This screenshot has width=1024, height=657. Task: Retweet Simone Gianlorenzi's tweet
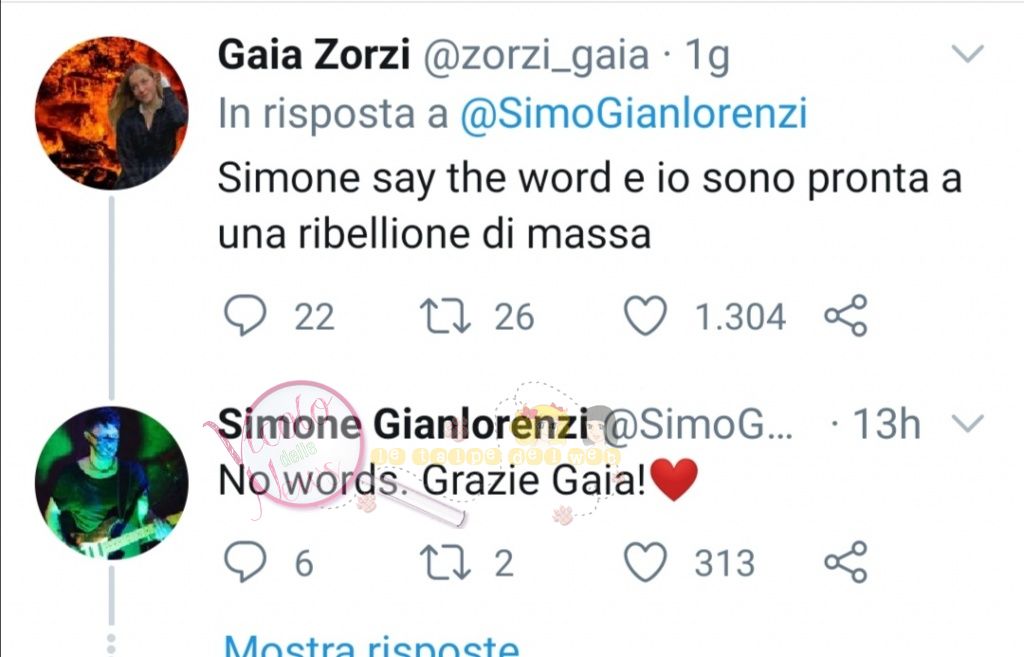pyautogui.click(x=445, y=562)
